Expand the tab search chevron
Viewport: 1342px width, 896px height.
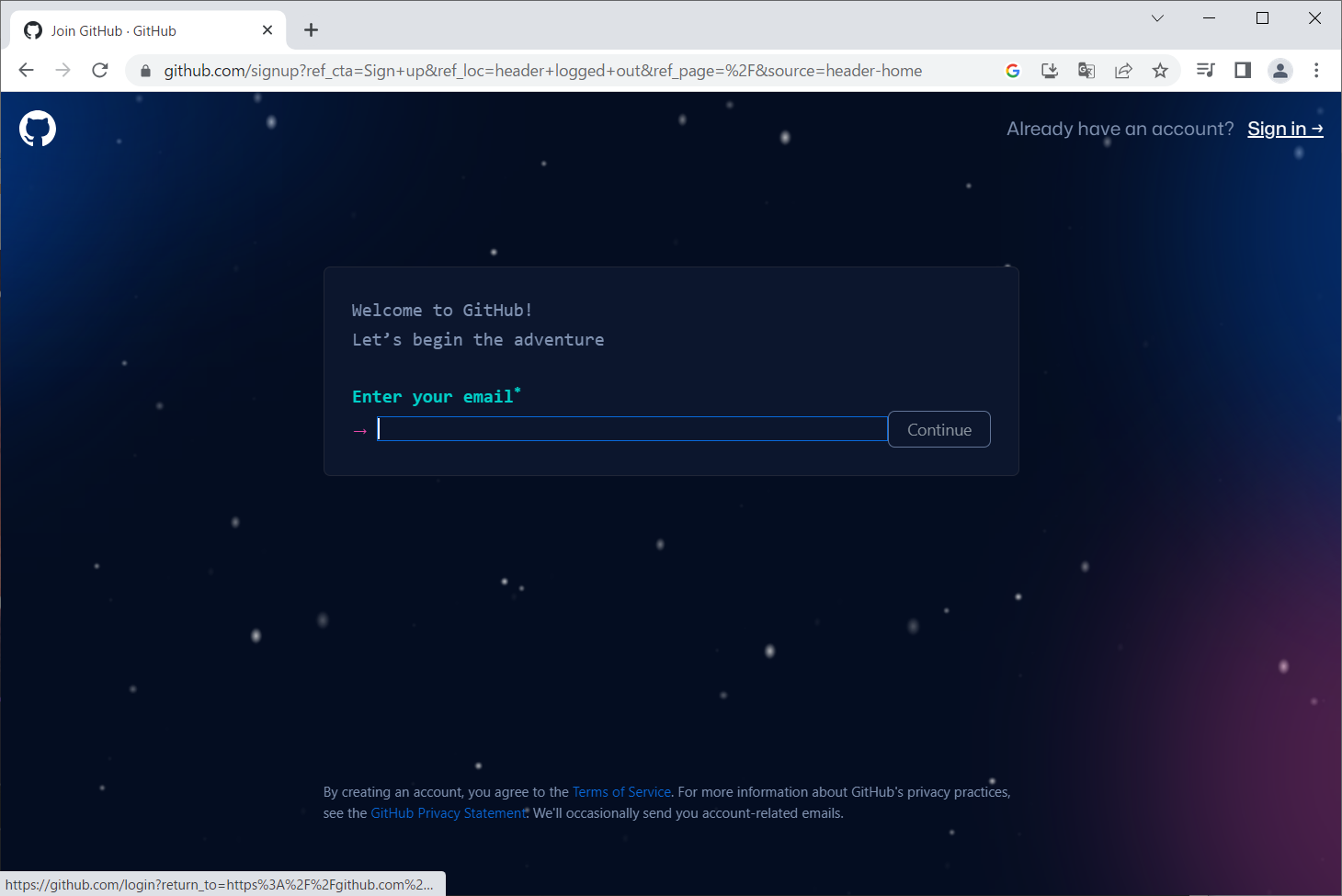pyautogui.click(x=1157, y=18)
